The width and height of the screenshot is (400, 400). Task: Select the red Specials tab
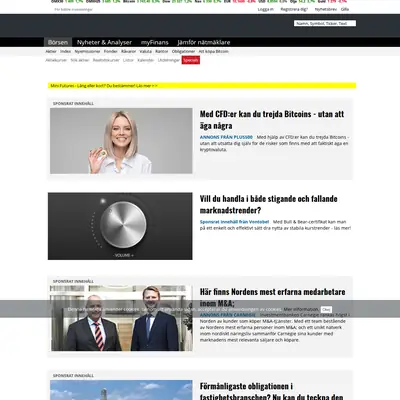pyautogui.click(x=191, y=60)
